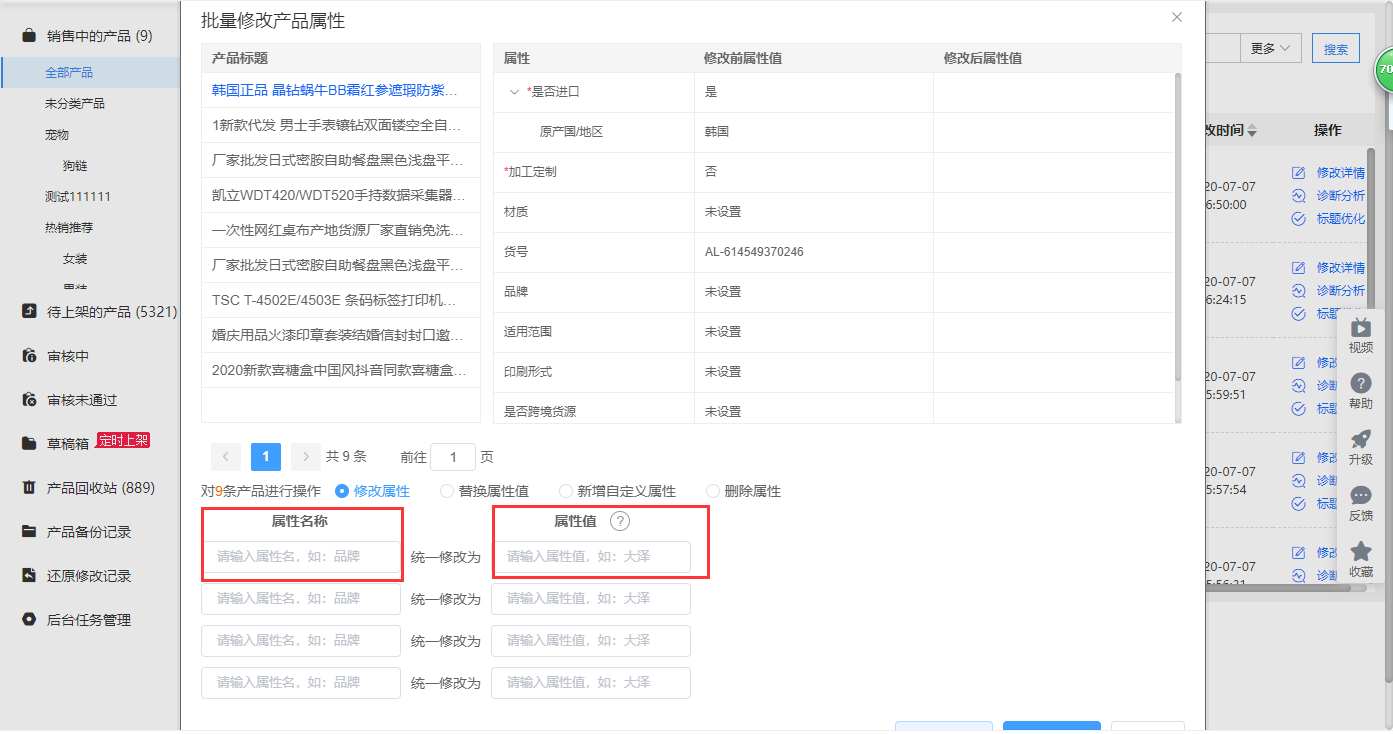Select the 修改属性 radio option
Screen dimensions: 1393x734
tap(372, 491)
